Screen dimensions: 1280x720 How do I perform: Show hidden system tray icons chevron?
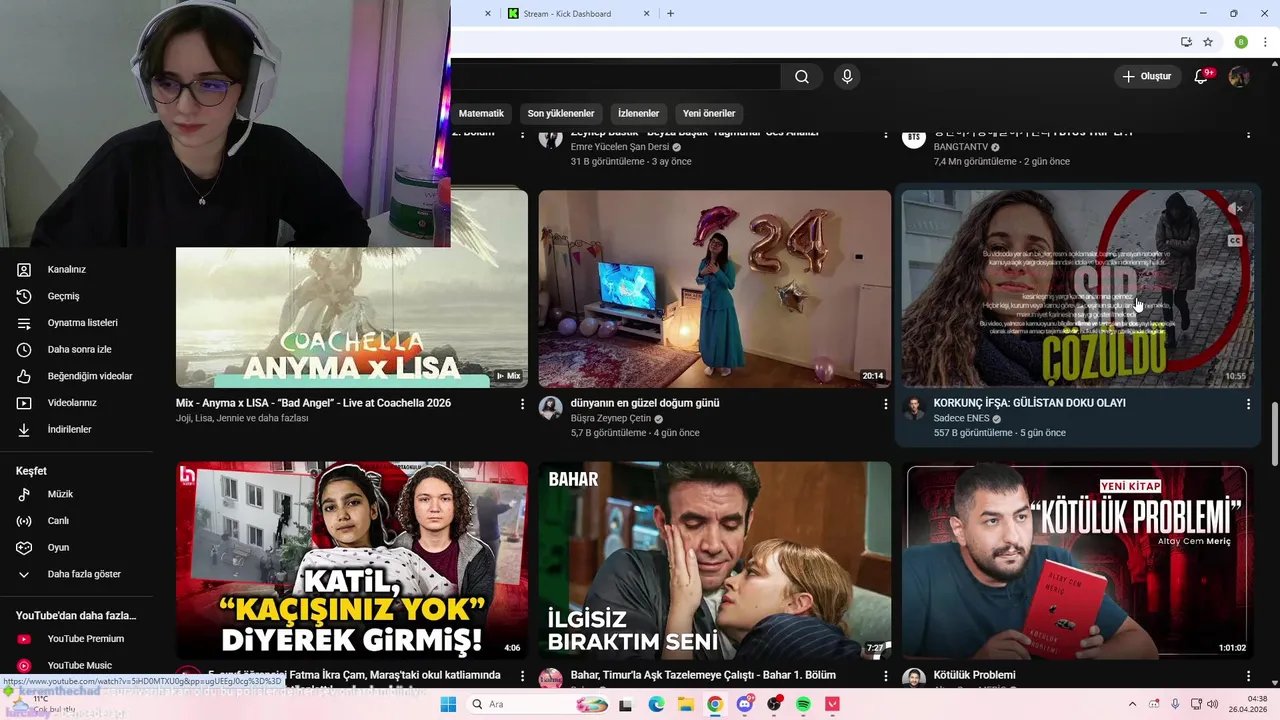[x=1132, y=704]
